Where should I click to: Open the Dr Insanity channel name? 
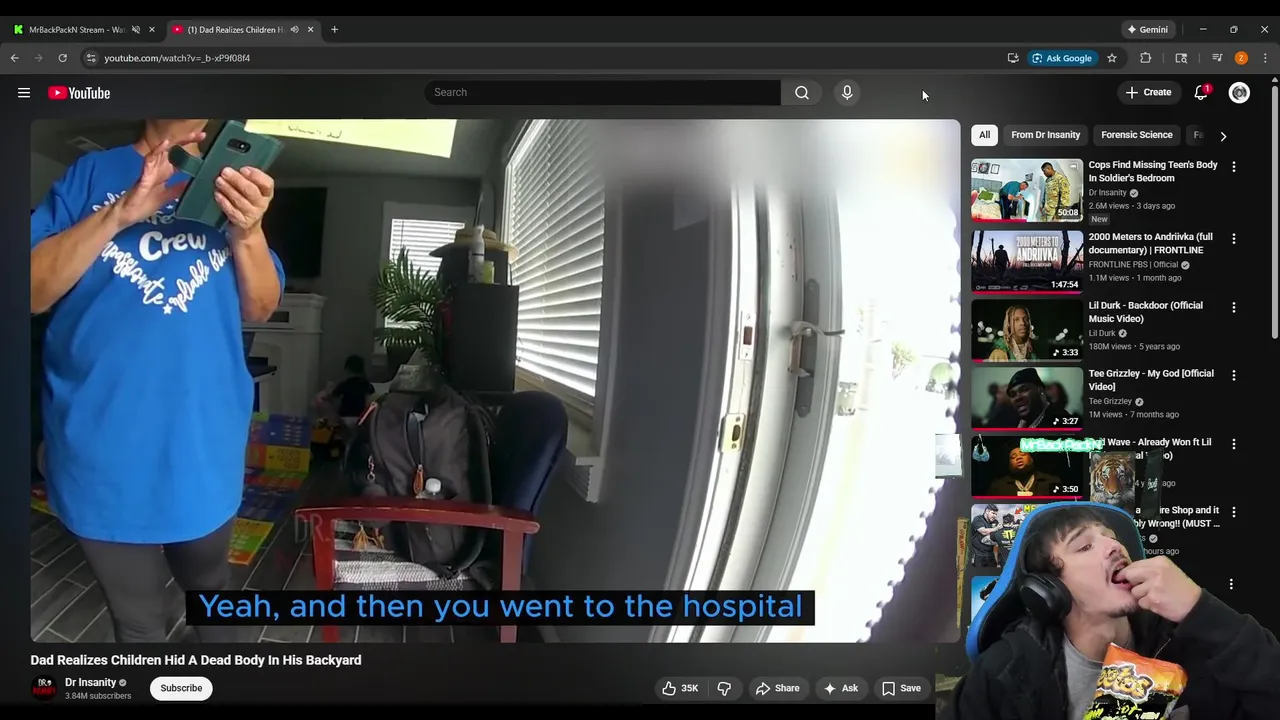(x=91, y=683)
